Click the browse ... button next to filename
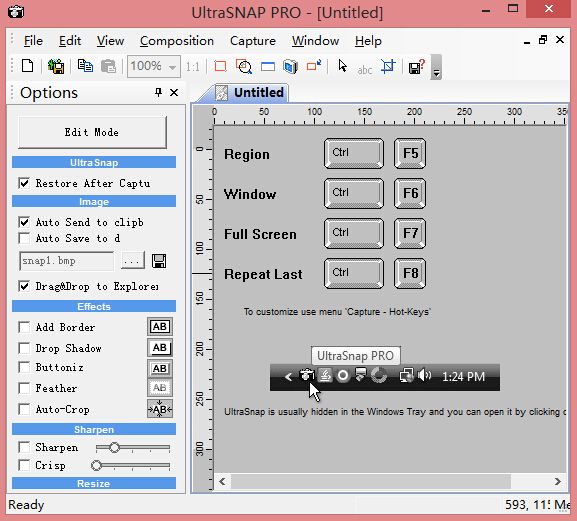Image resolution: width=577 pixels, height=521 pixels. tap(132, 261)
